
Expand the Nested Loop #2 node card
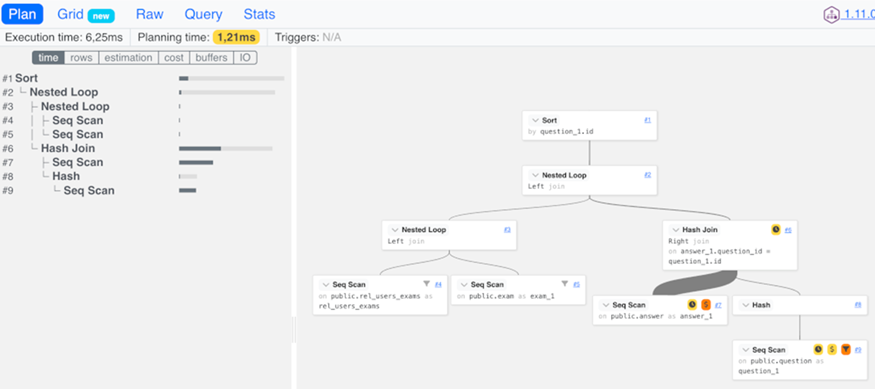click(x=535, y=175)
